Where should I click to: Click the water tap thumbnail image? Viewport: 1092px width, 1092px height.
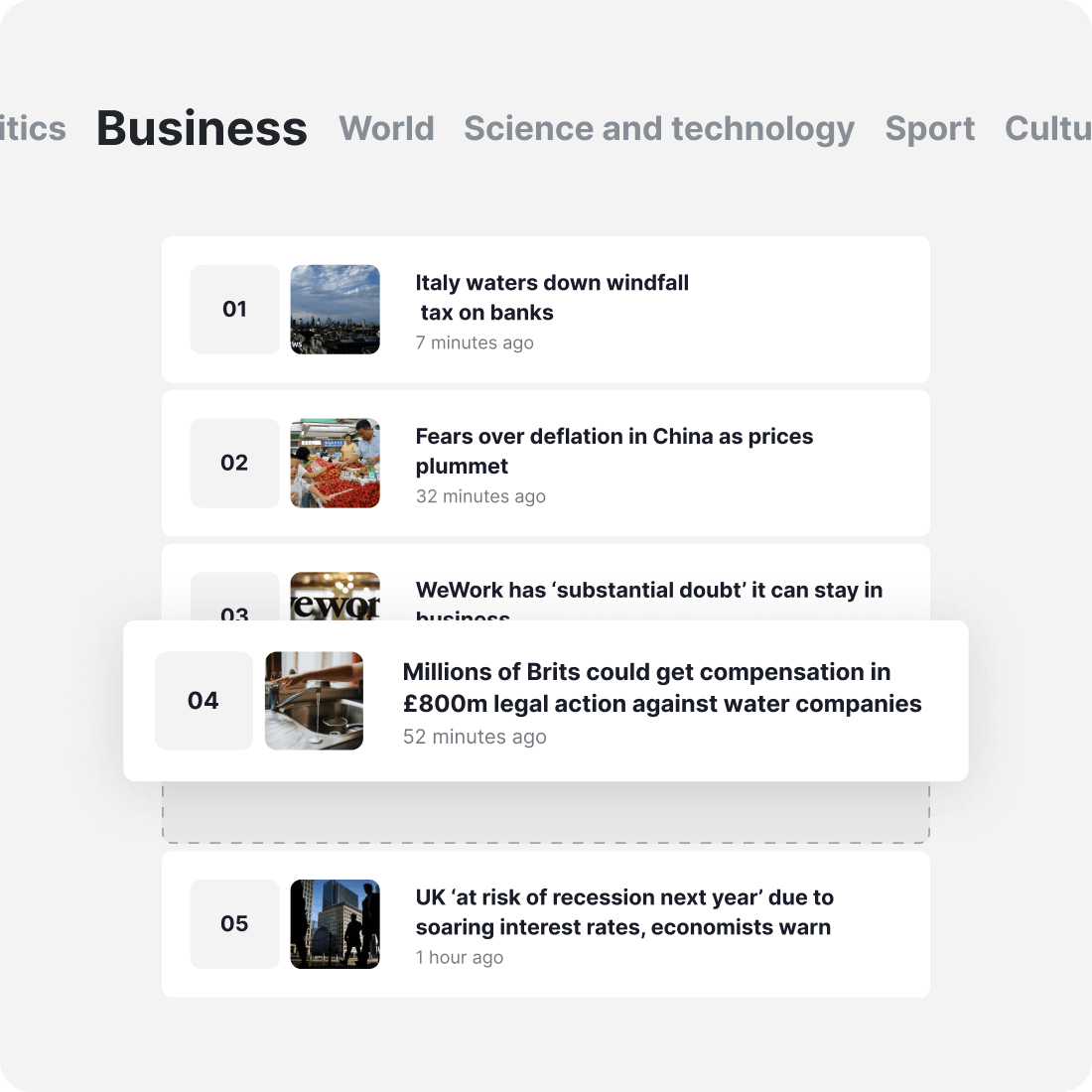click(x=314, y=700)
